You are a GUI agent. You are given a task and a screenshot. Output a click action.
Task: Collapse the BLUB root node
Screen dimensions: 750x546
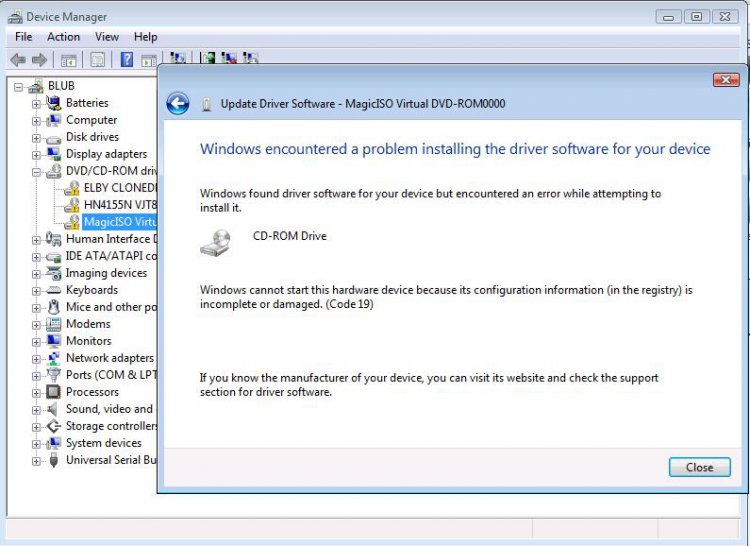[x=18, y=87]
